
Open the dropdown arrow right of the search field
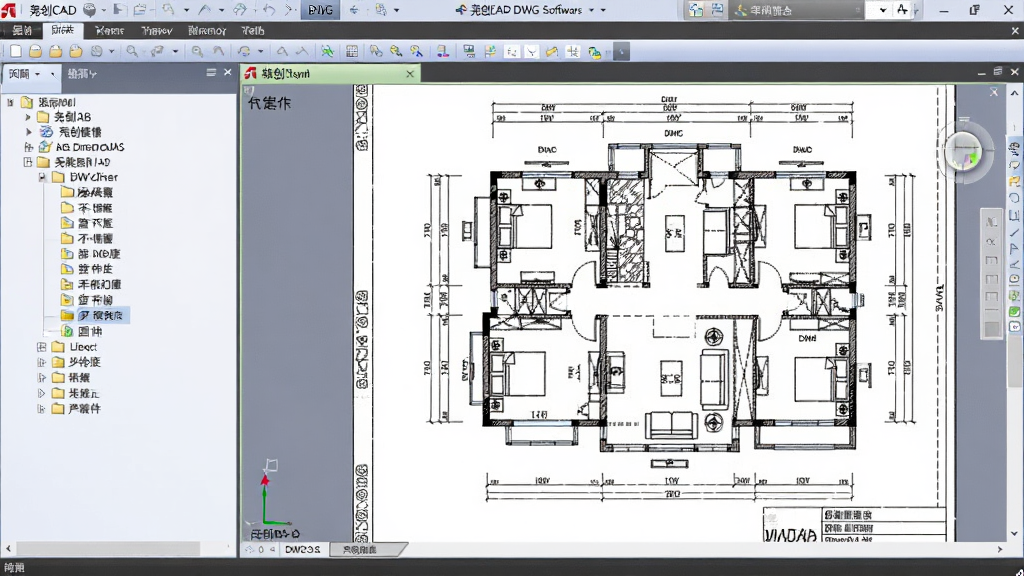(883, 10)
